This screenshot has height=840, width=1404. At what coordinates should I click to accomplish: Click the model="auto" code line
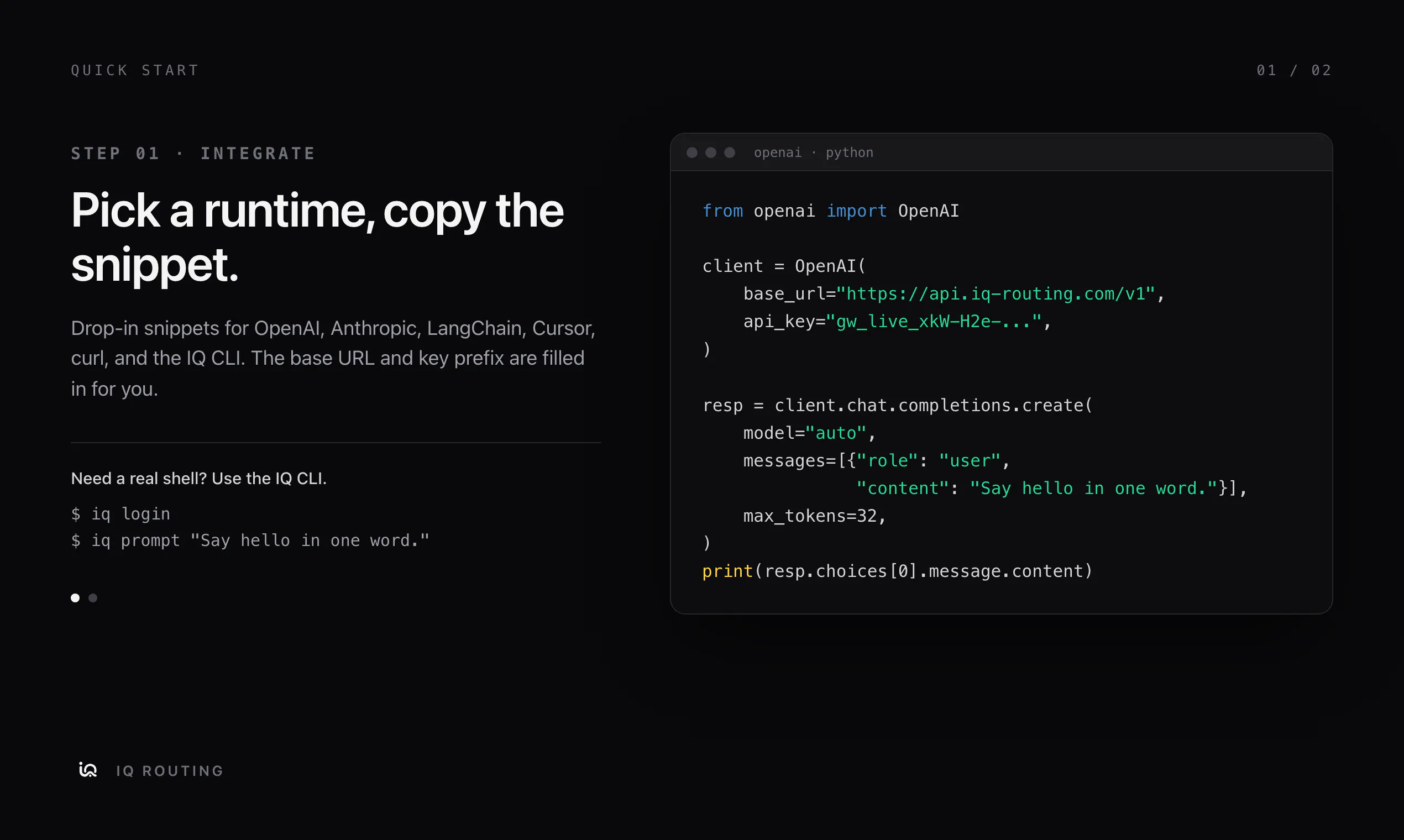[810, 433]
